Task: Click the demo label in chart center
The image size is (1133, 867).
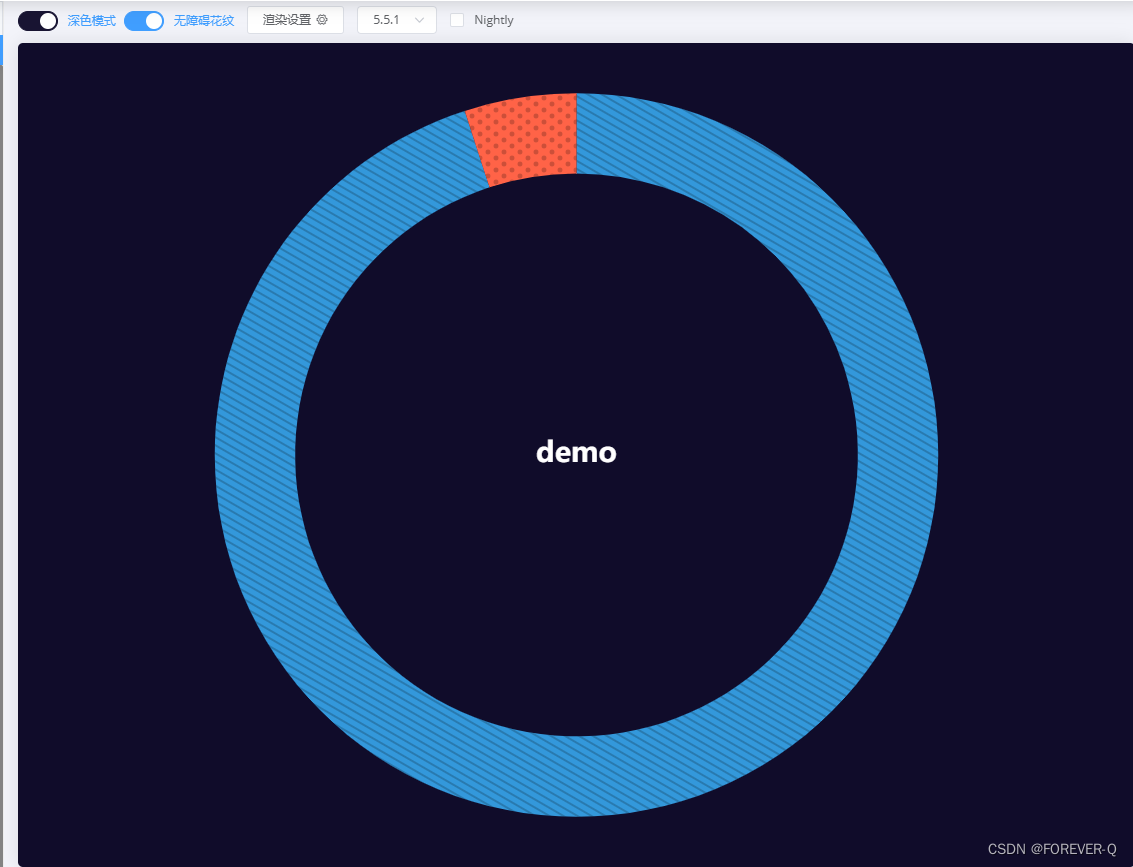Action: click(x=576, y=452)
